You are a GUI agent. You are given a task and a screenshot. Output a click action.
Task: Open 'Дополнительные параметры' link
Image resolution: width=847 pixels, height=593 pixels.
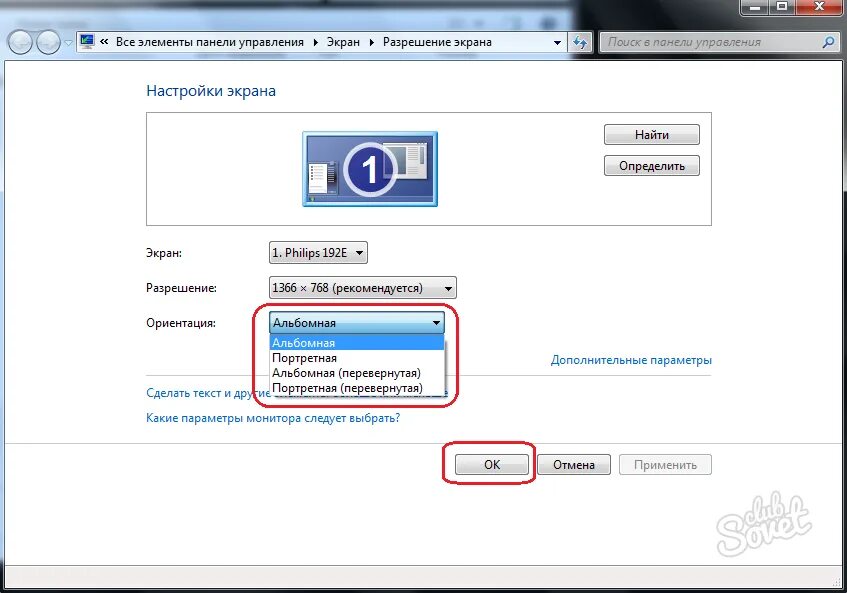pyautogui.click(x=631, y=360)
